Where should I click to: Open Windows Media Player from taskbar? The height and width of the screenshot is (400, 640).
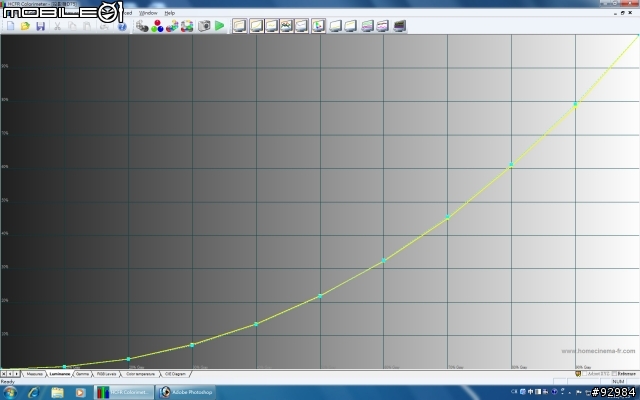click(x=80, y=393)
